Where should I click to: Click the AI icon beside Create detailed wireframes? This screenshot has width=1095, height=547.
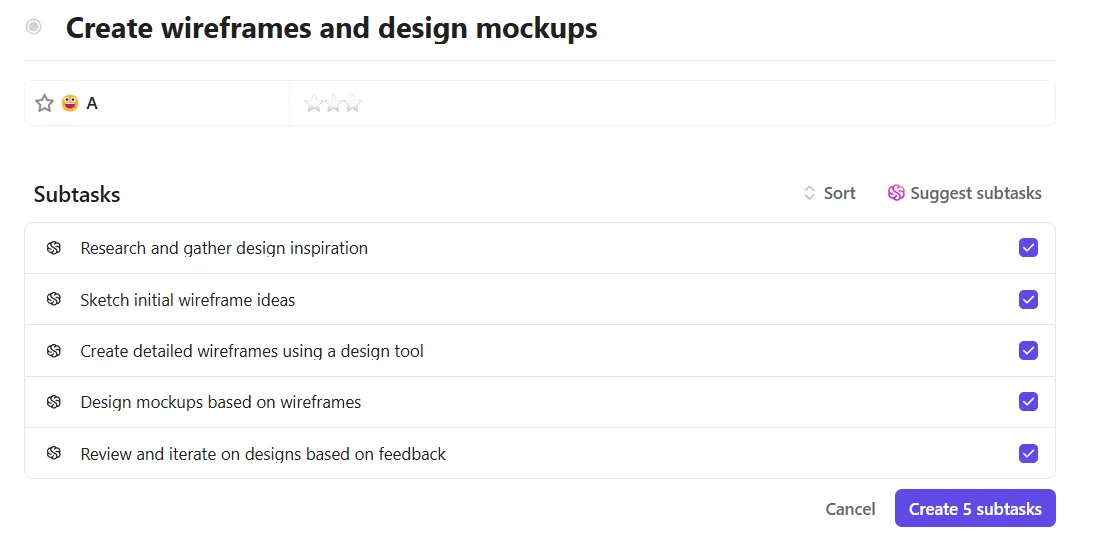pos(54,351)
